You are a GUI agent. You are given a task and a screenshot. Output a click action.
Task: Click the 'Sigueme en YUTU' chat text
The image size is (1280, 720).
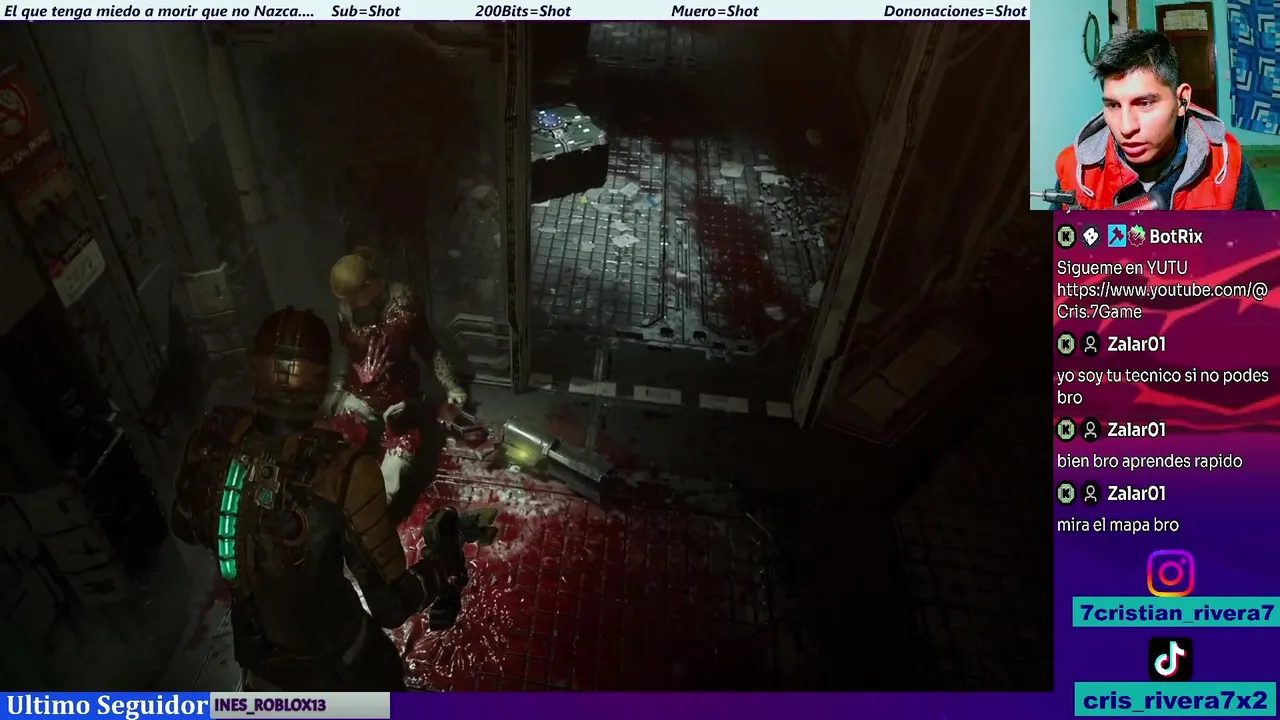coord(1122,268)
